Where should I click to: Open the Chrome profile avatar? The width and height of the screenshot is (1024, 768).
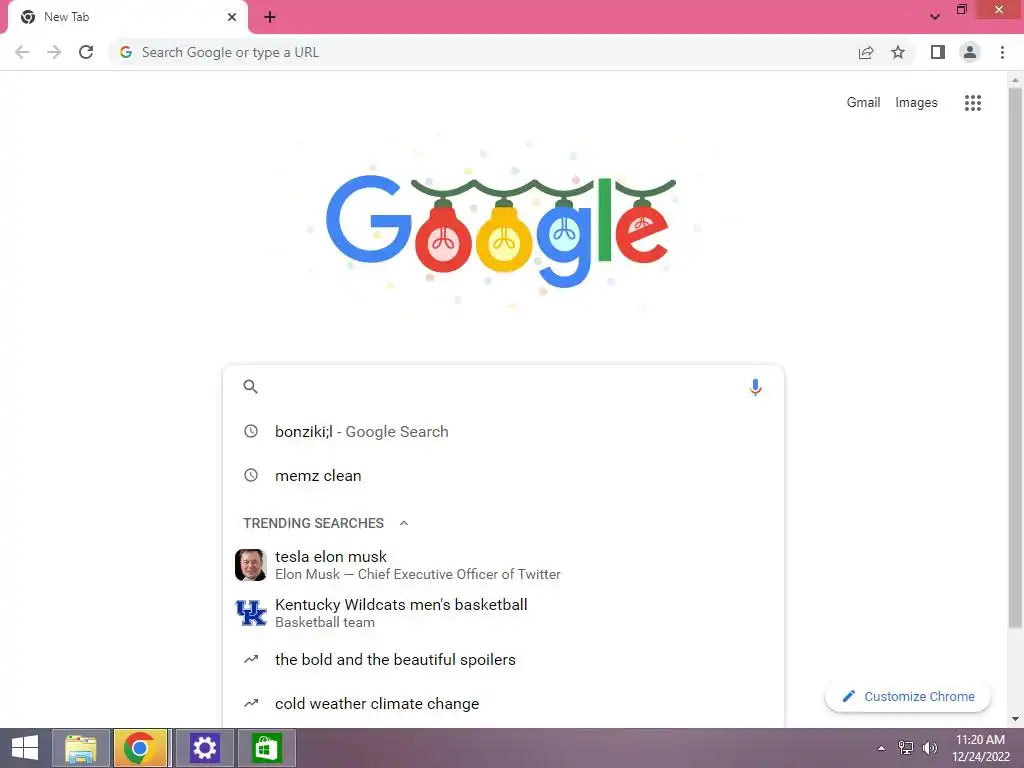tap(970, 52)
